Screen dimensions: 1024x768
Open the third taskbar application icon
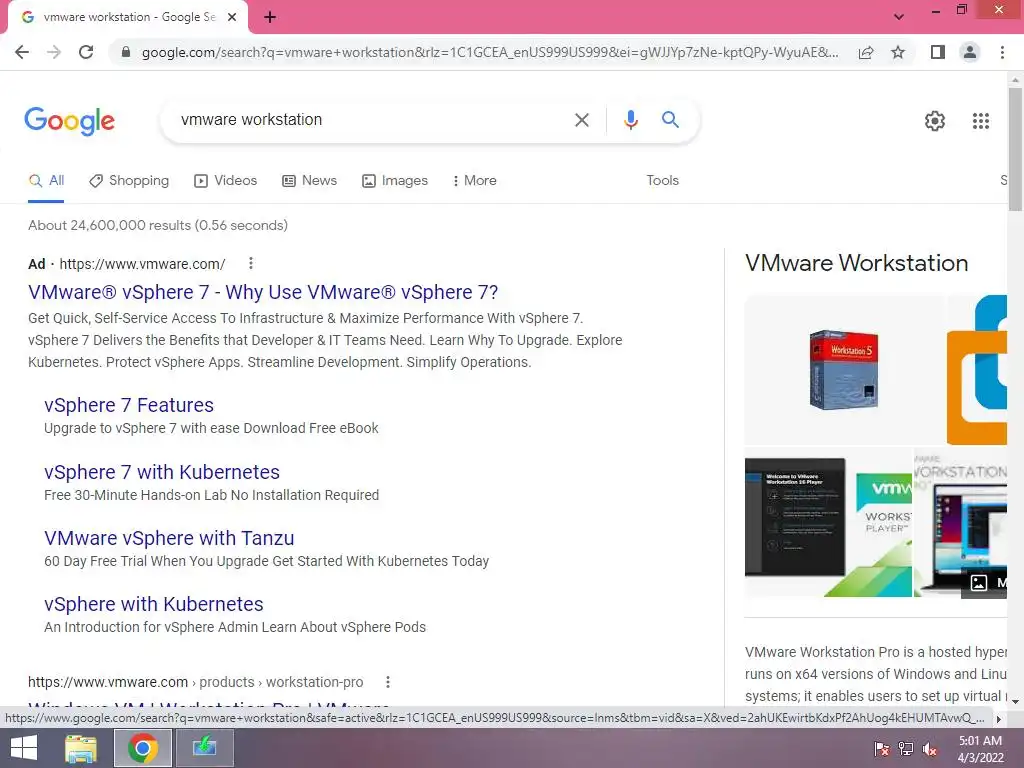point(205,748)
